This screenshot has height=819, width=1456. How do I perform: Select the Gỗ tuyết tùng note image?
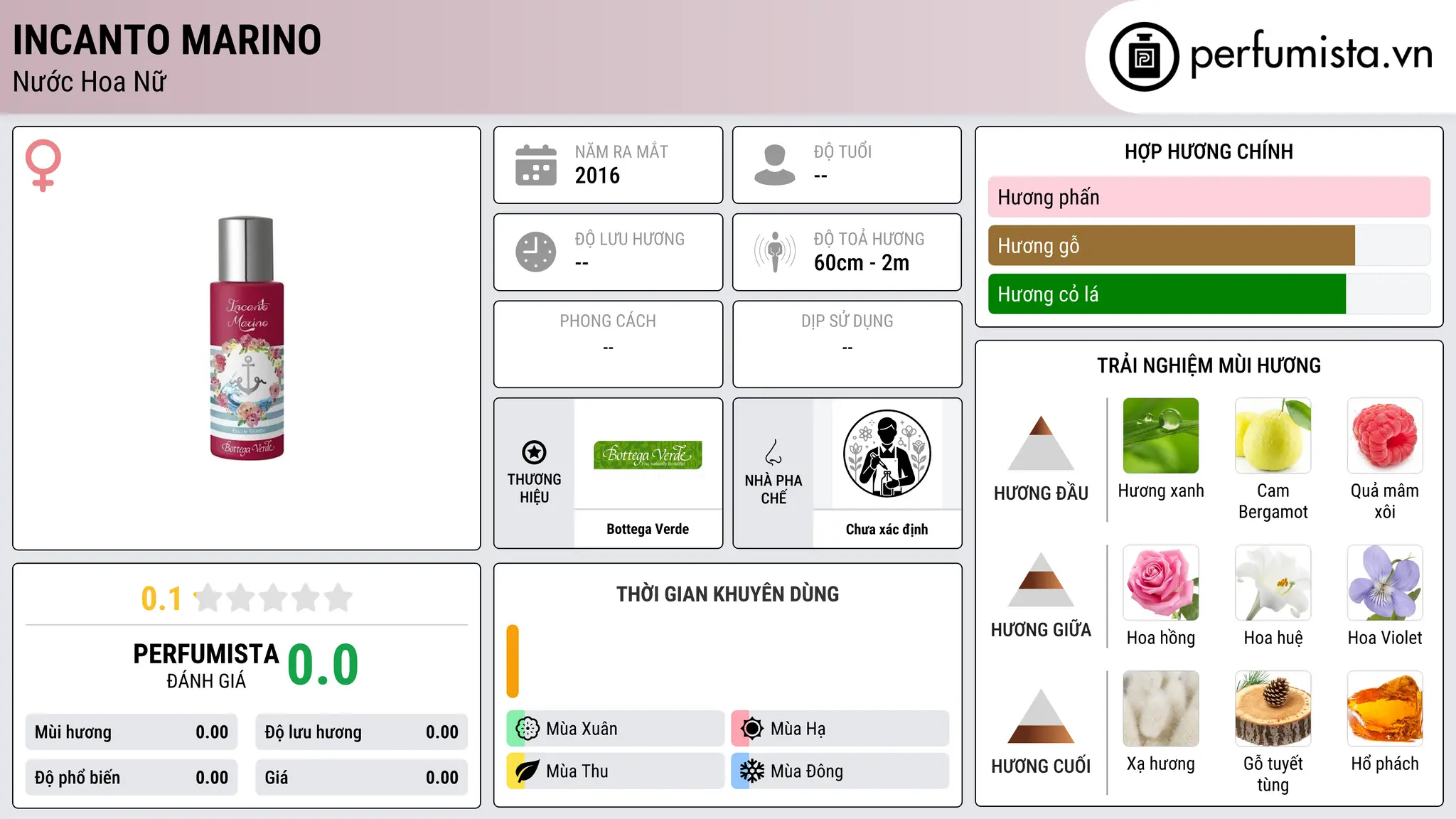1273,709
